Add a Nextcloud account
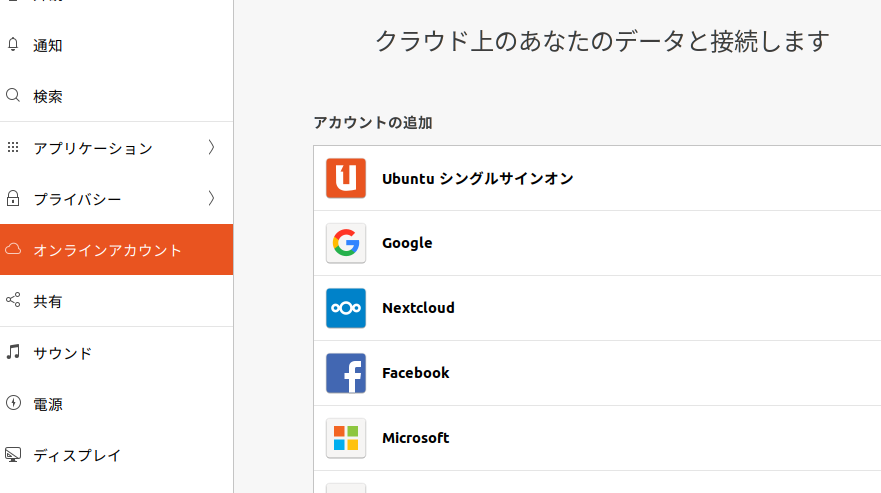This screenshot has height=493, width=881. tap(597, 308)
